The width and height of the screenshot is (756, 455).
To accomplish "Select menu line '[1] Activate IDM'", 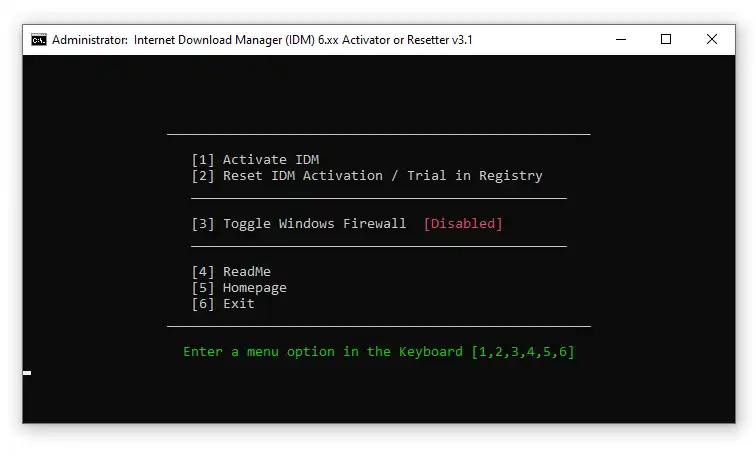I will coord(255,160).
